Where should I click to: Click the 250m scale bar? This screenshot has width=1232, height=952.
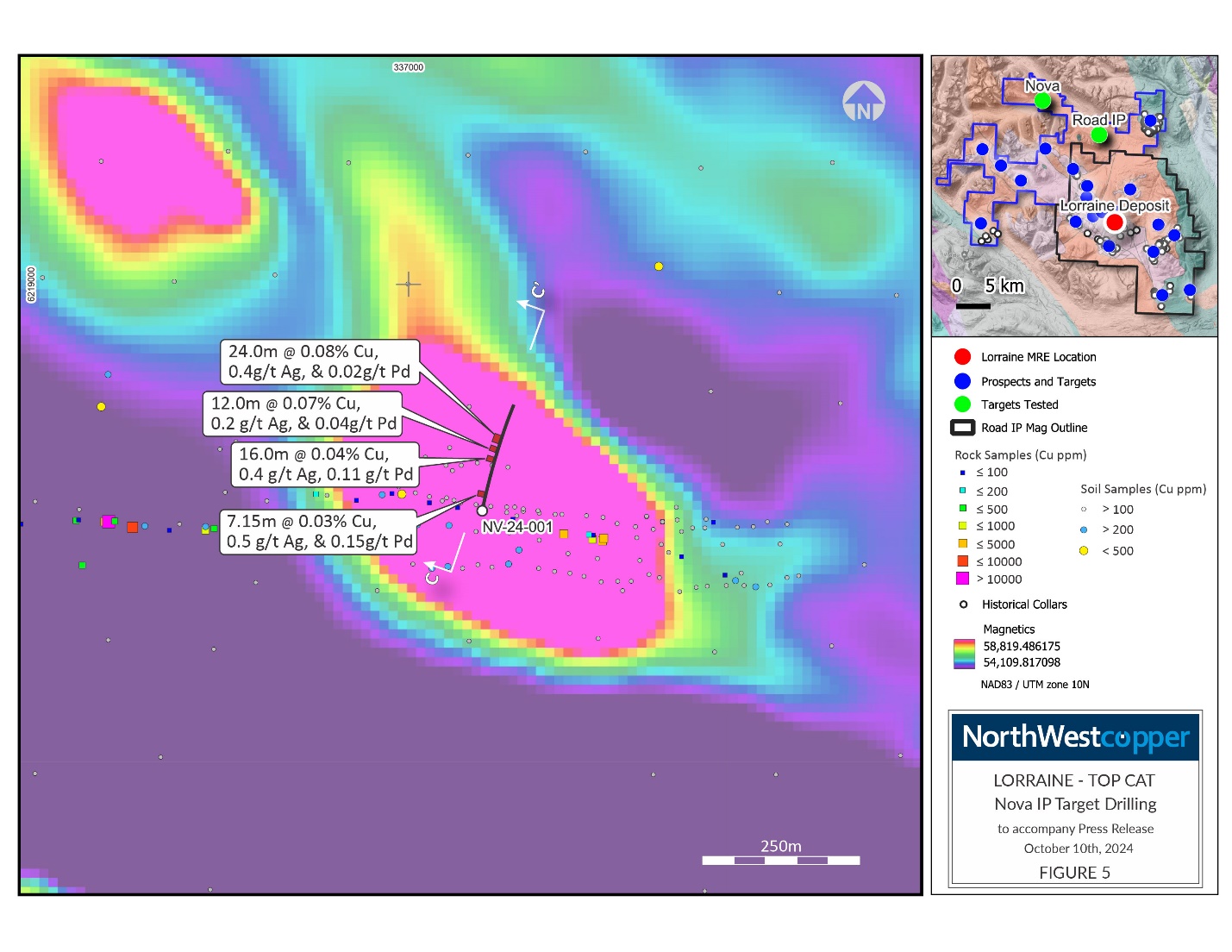coord(780,860)
